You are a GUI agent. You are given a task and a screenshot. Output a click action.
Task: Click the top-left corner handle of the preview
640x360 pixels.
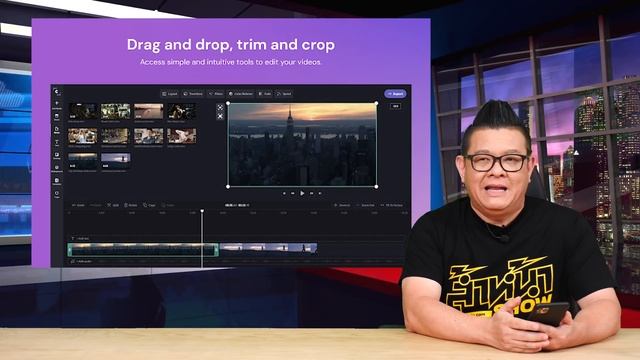coord(228,103)
